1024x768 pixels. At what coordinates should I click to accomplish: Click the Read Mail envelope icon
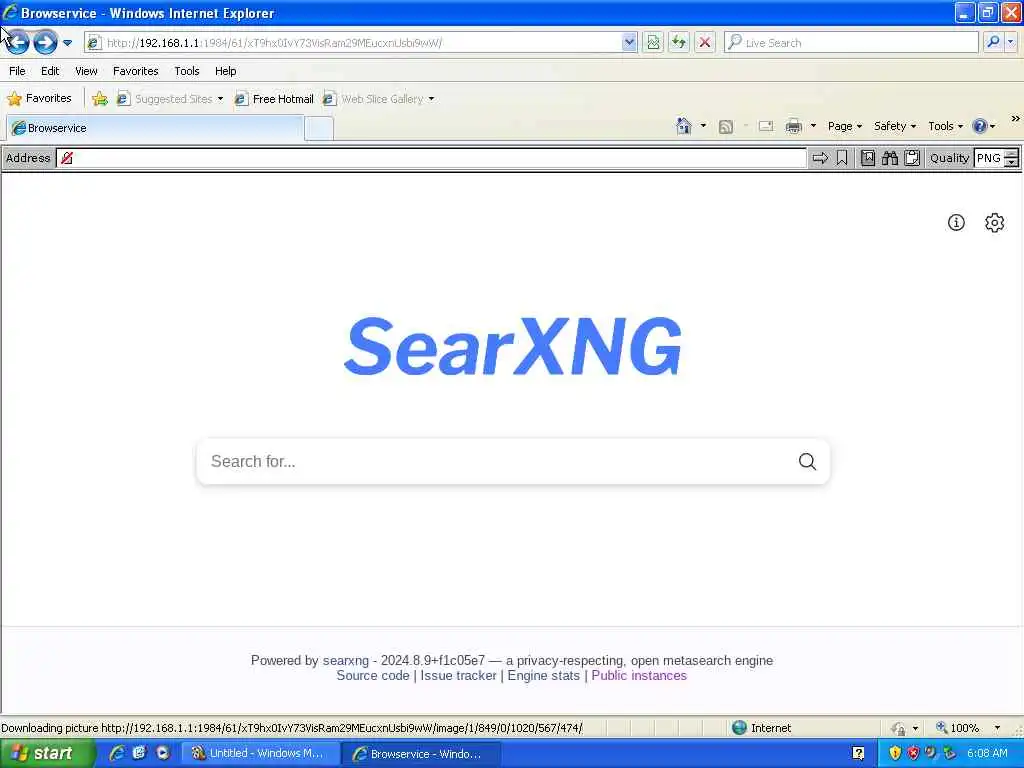766,126
